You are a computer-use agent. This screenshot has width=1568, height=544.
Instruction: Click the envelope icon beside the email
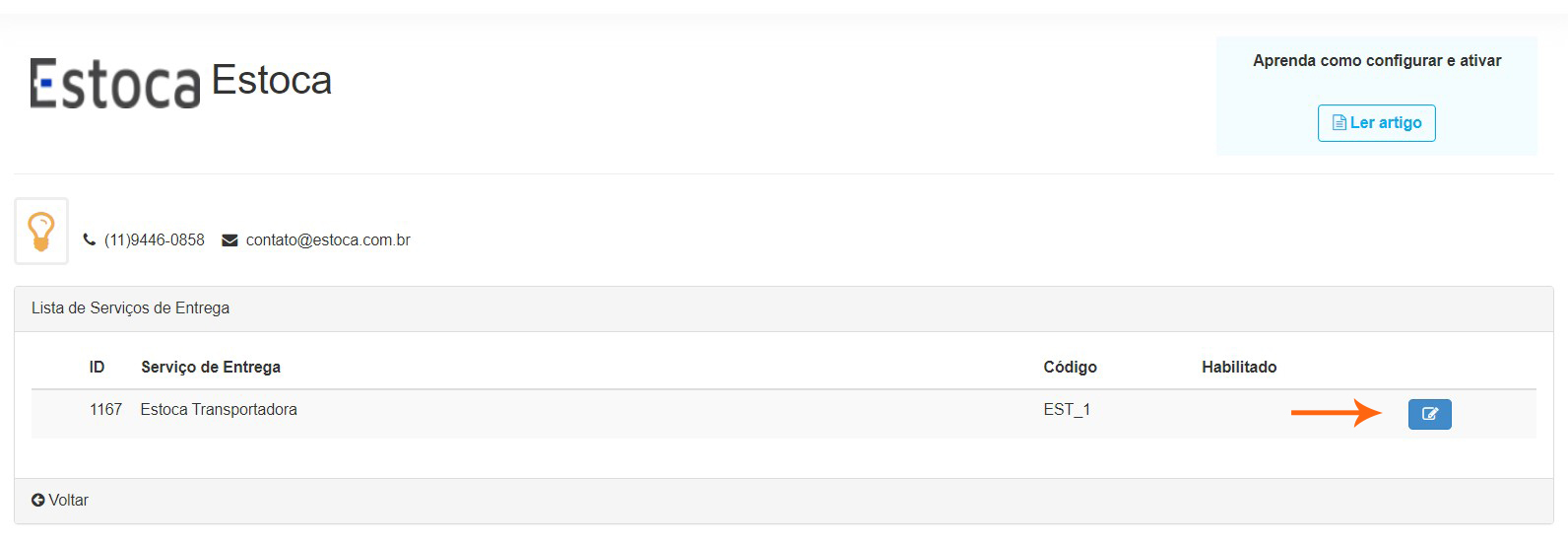pos(229,240)
